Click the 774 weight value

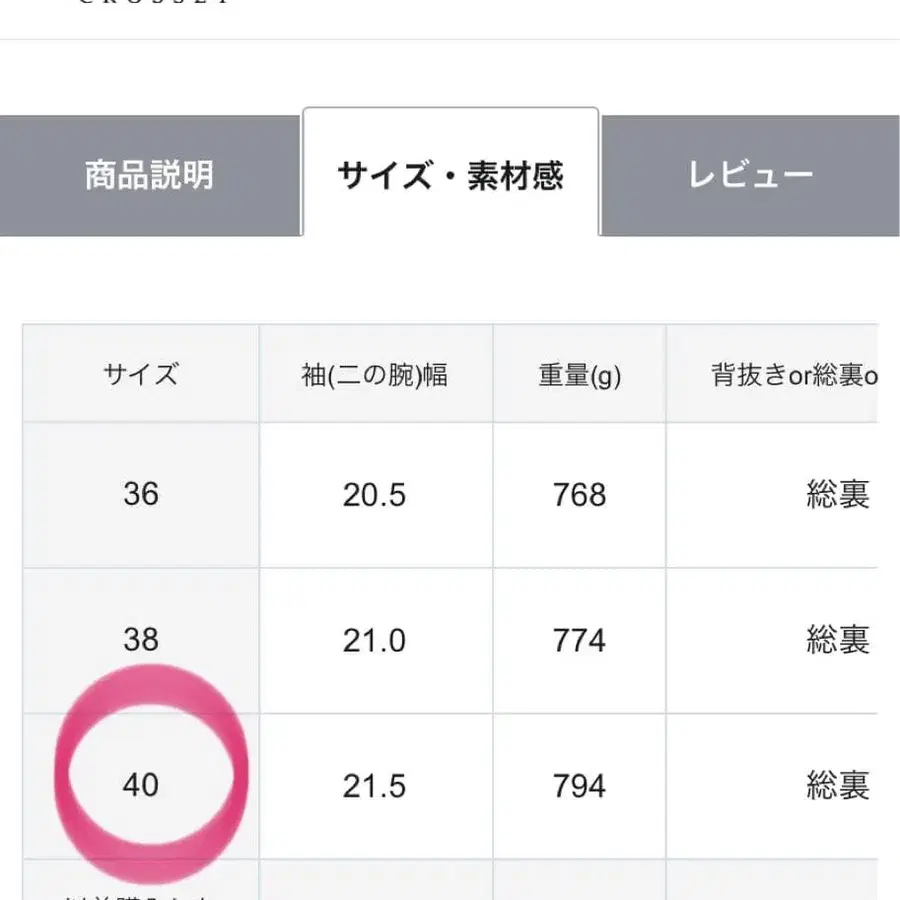pos(580,641)
